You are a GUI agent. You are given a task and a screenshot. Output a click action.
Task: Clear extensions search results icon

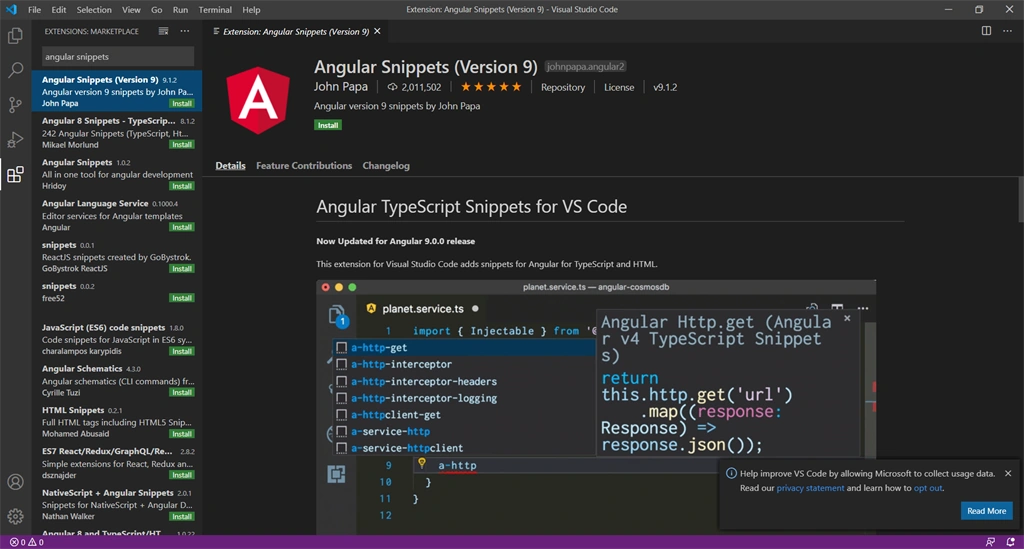click(163, 31)
